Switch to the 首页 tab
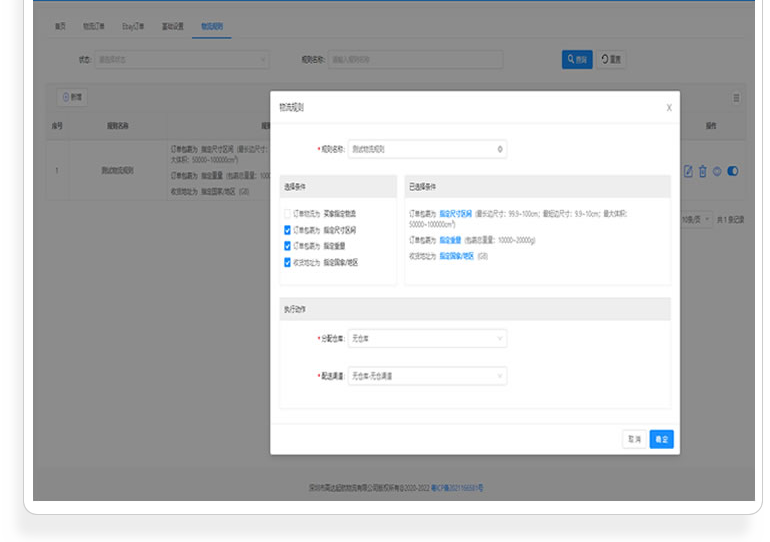This screenshot has height=542, width=770. click(x=60, y=27)
